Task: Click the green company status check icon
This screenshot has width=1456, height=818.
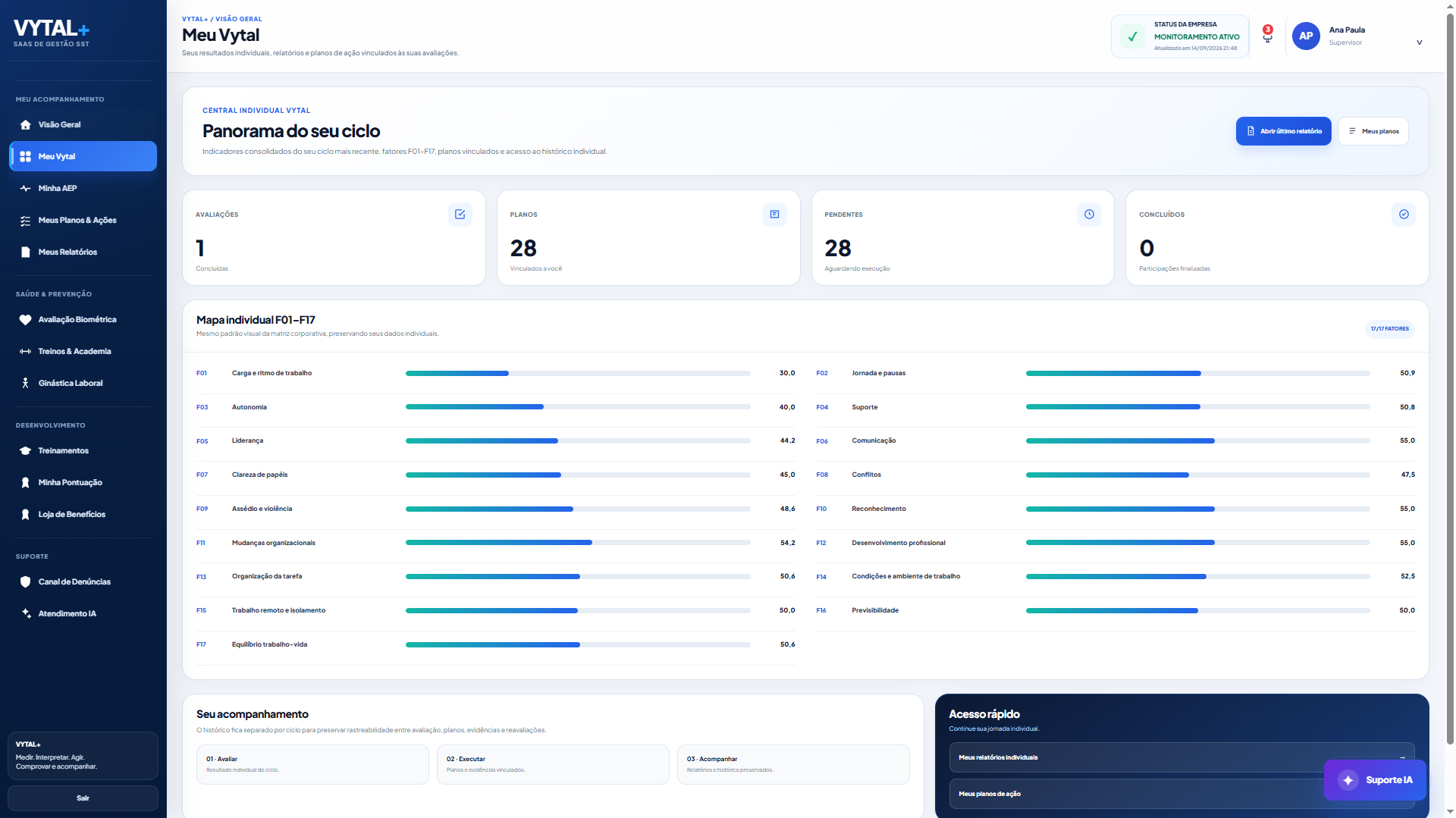Action: (1132, 36)
